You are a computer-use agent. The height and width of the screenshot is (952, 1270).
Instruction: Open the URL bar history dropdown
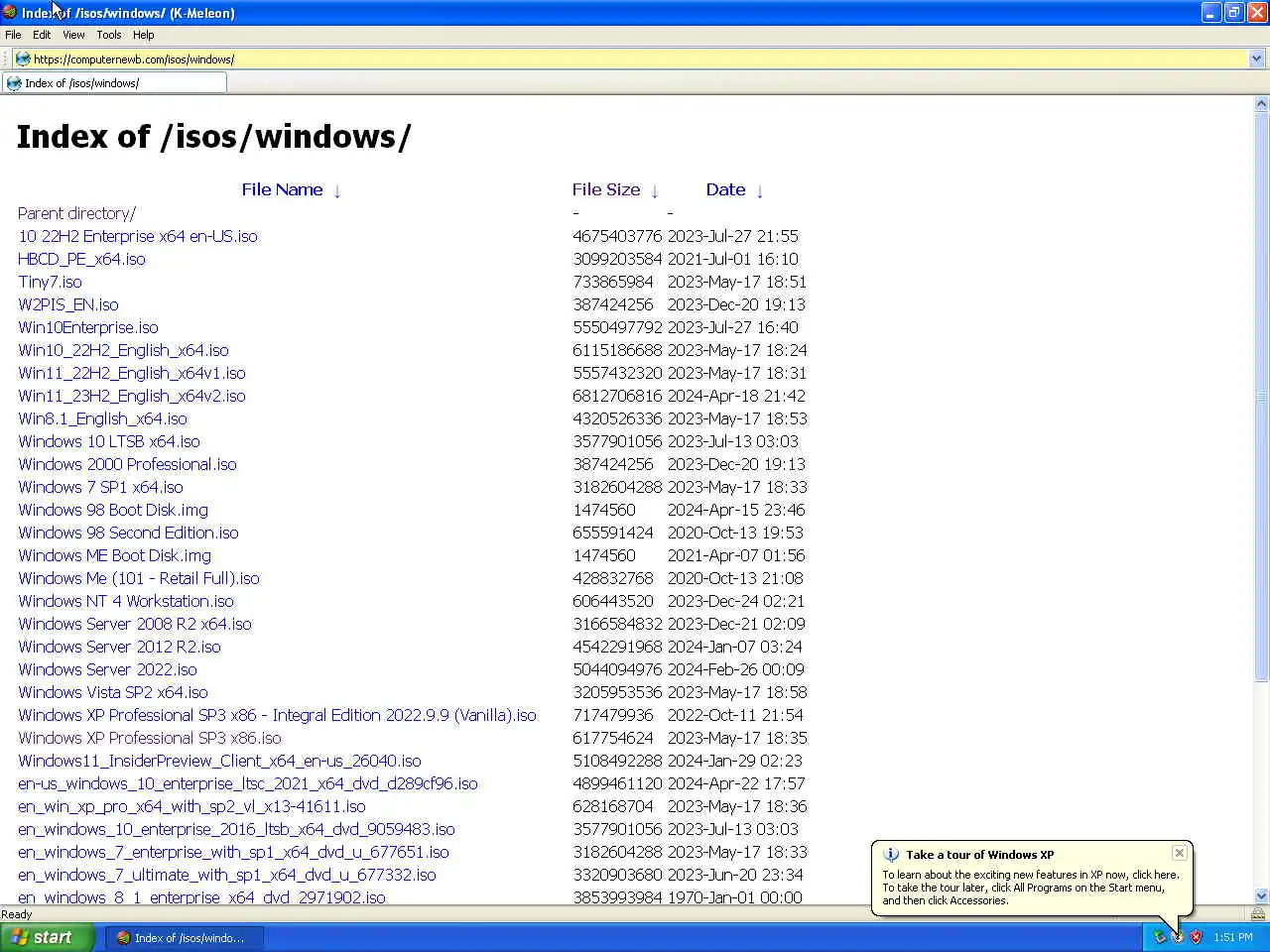1257,59
